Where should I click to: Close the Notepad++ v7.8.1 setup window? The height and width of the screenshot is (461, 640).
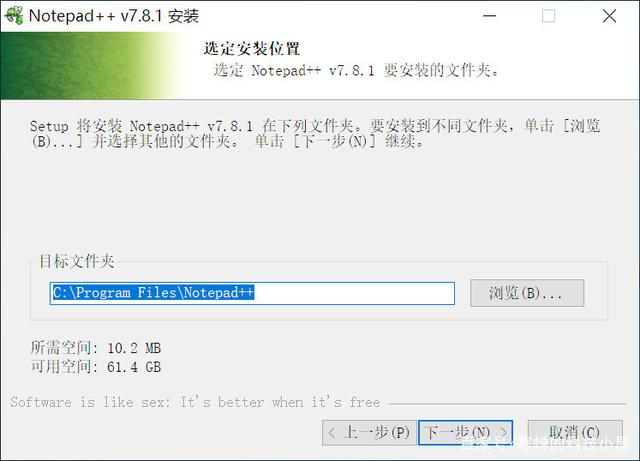tap(609, 16)
